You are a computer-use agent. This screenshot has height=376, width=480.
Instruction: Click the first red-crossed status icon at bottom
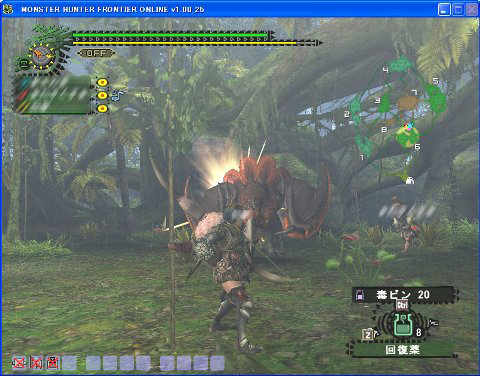19,362
